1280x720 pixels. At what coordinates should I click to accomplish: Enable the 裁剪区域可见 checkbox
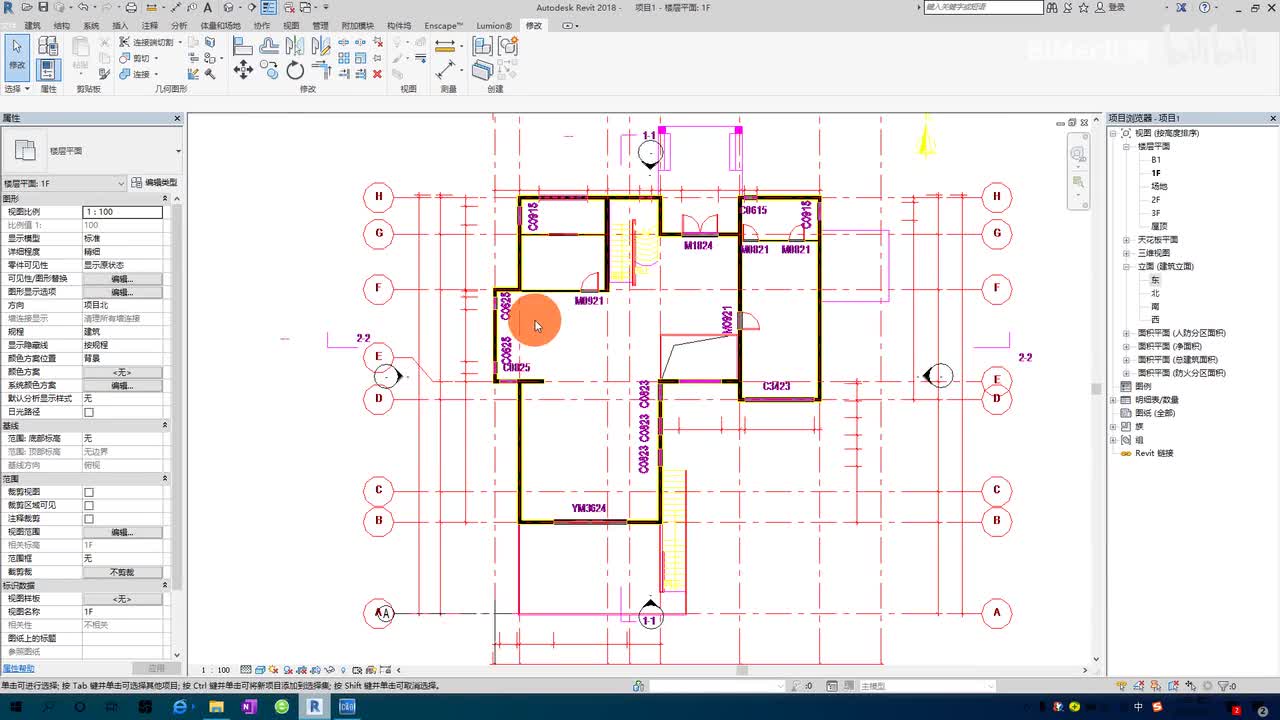tap(89, 505)
